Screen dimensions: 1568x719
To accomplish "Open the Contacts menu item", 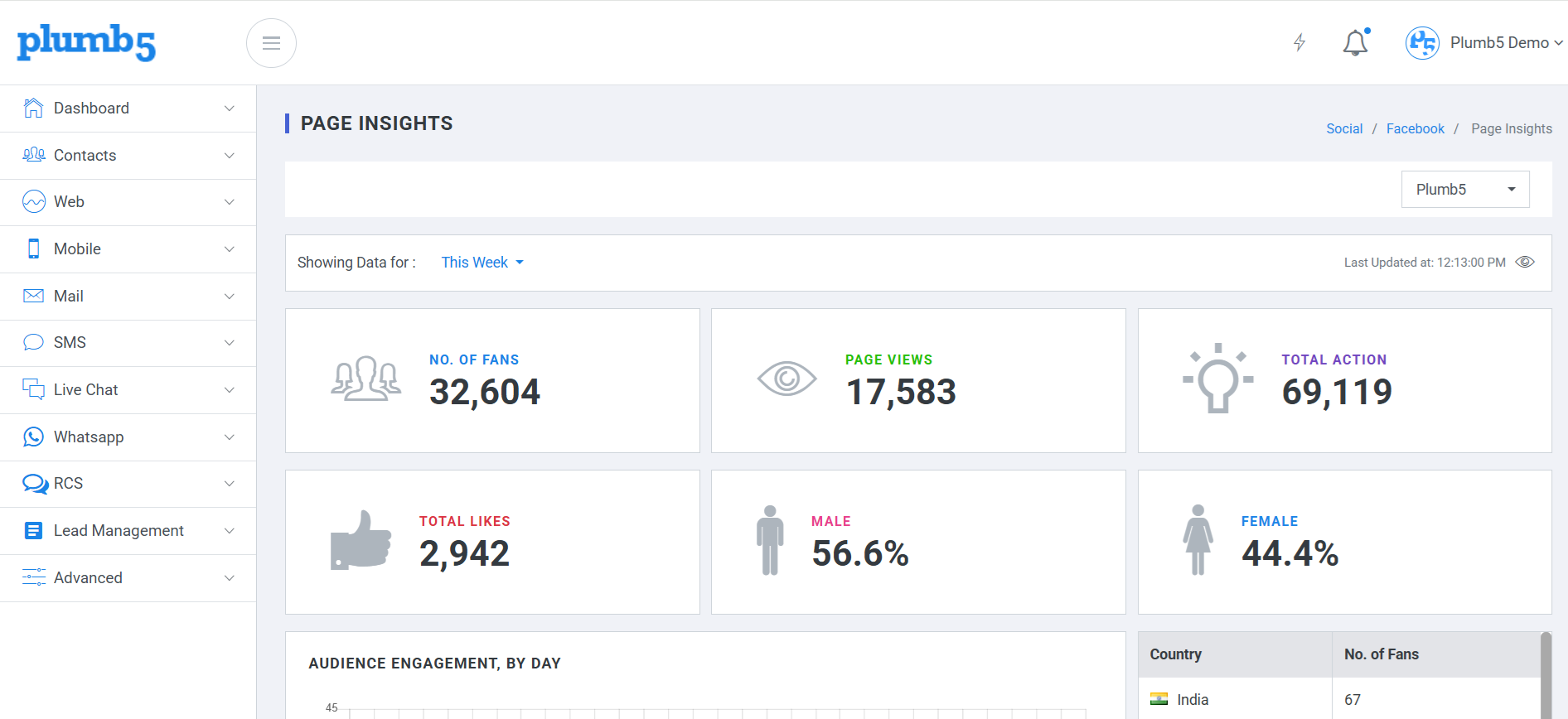I will 128,156.
